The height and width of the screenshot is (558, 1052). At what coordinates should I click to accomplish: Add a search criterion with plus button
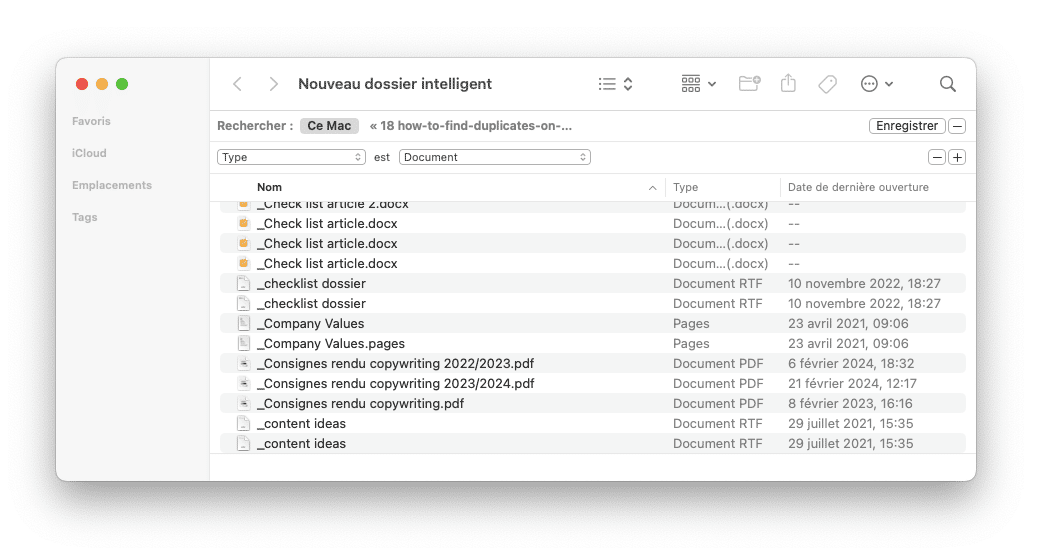coord(957,157)
